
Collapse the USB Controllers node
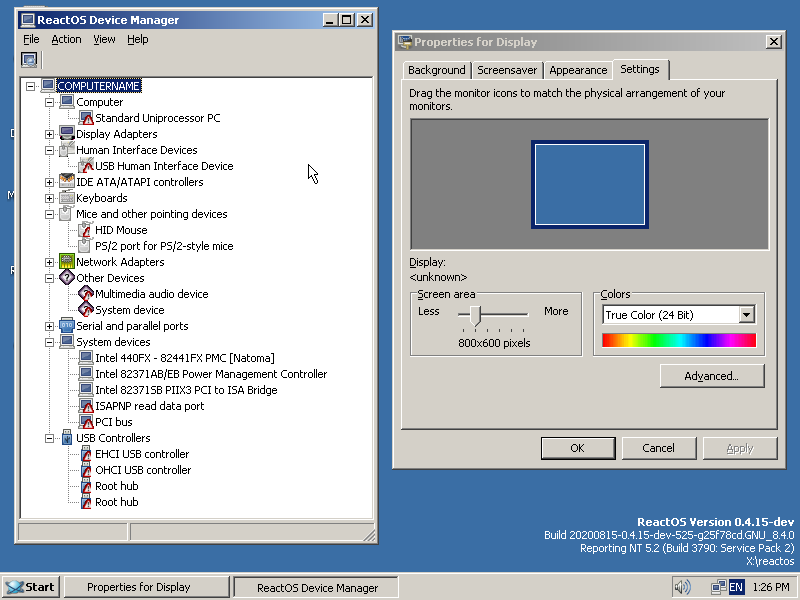tap(50, 438)
